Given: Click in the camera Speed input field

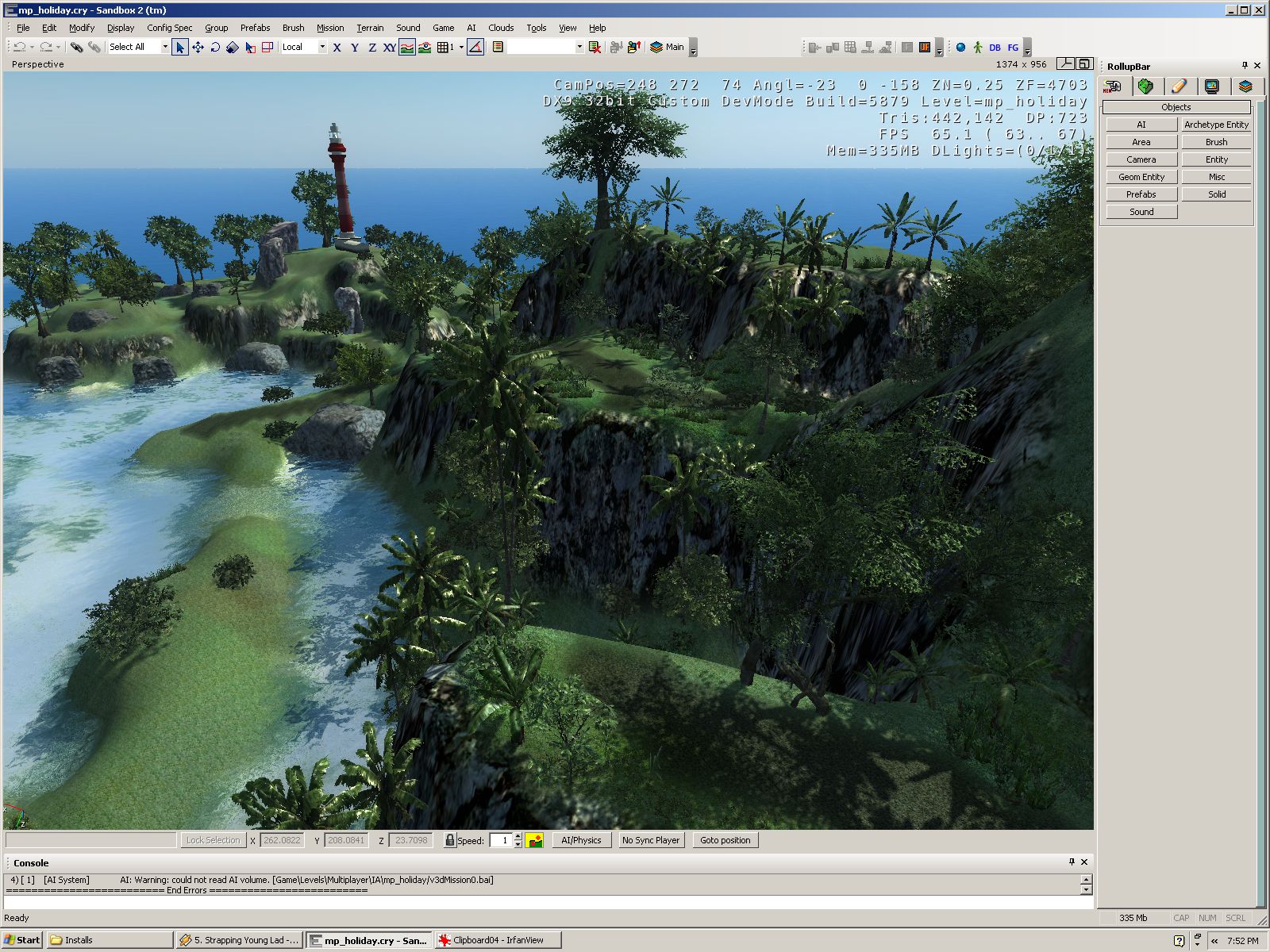Looking at the screenshot, I should [x=501, y=840].
